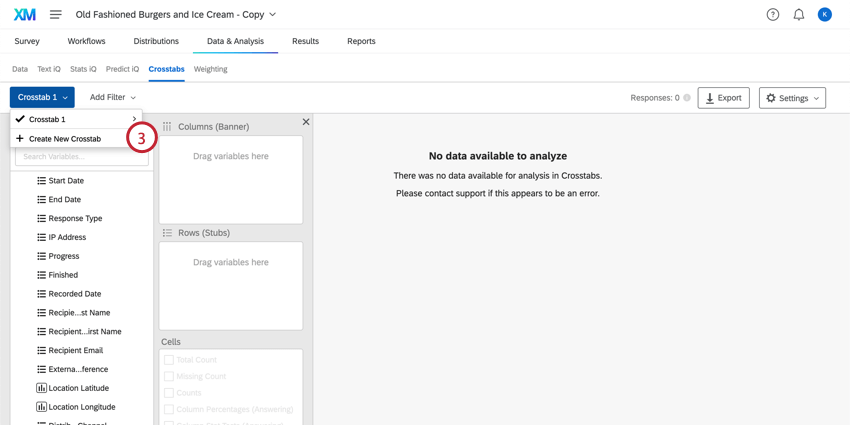The width and height of the screenshot is (850, 425).
Task: Select Create New Crosstab option
Action: (x=65, y=139)
